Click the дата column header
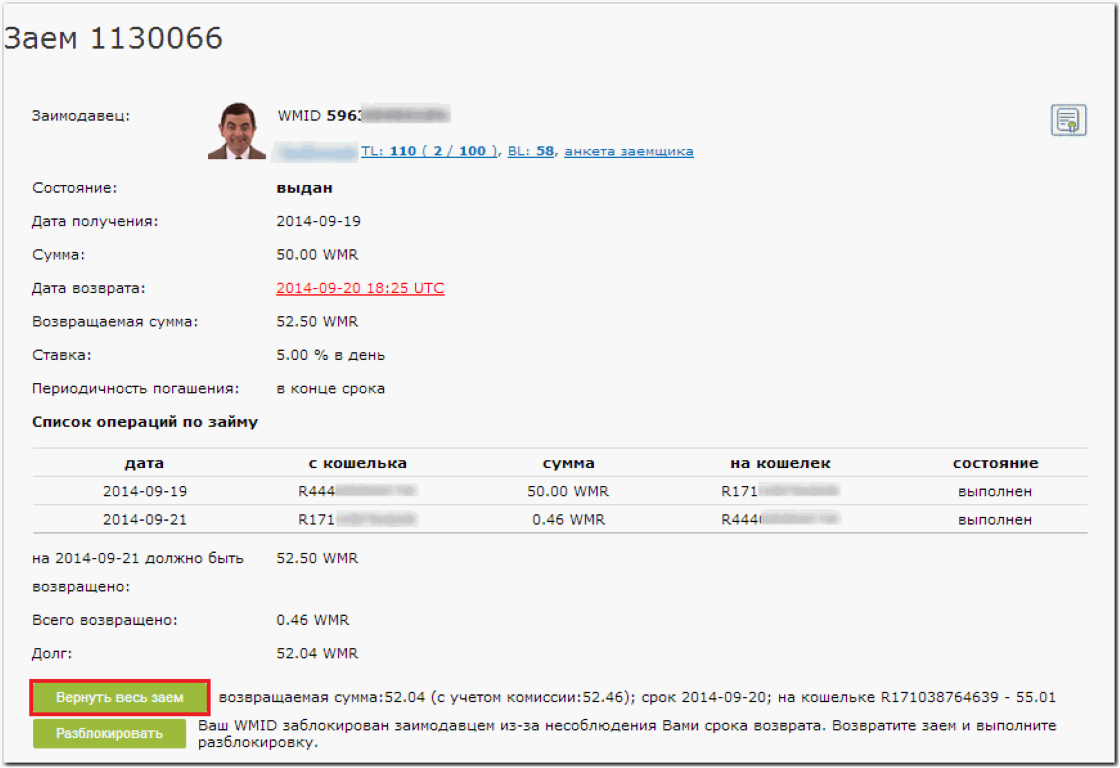The image size is (1120, 768). point(144,463)
